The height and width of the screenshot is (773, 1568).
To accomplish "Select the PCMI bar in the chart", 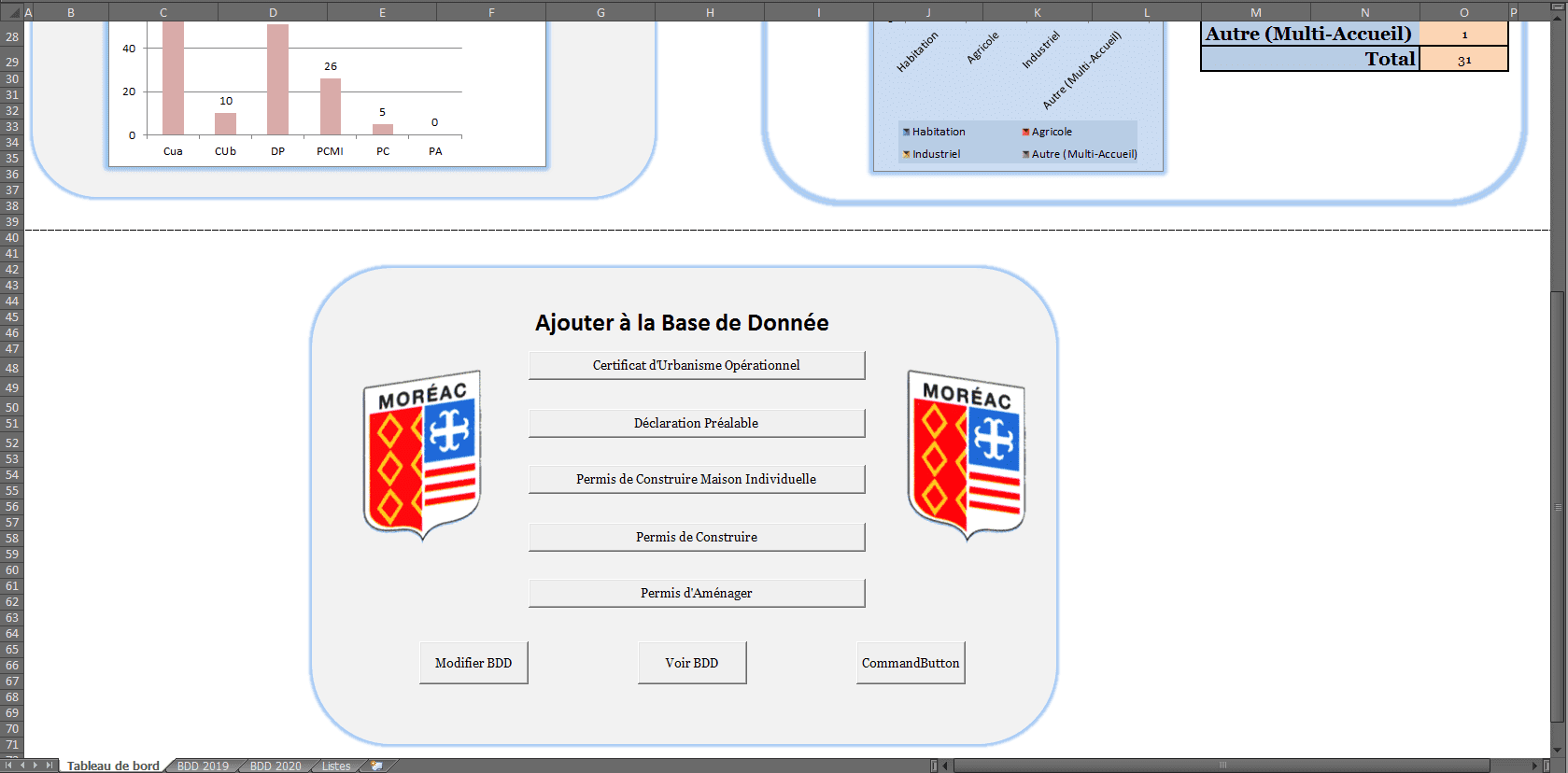I will [331, 106].
